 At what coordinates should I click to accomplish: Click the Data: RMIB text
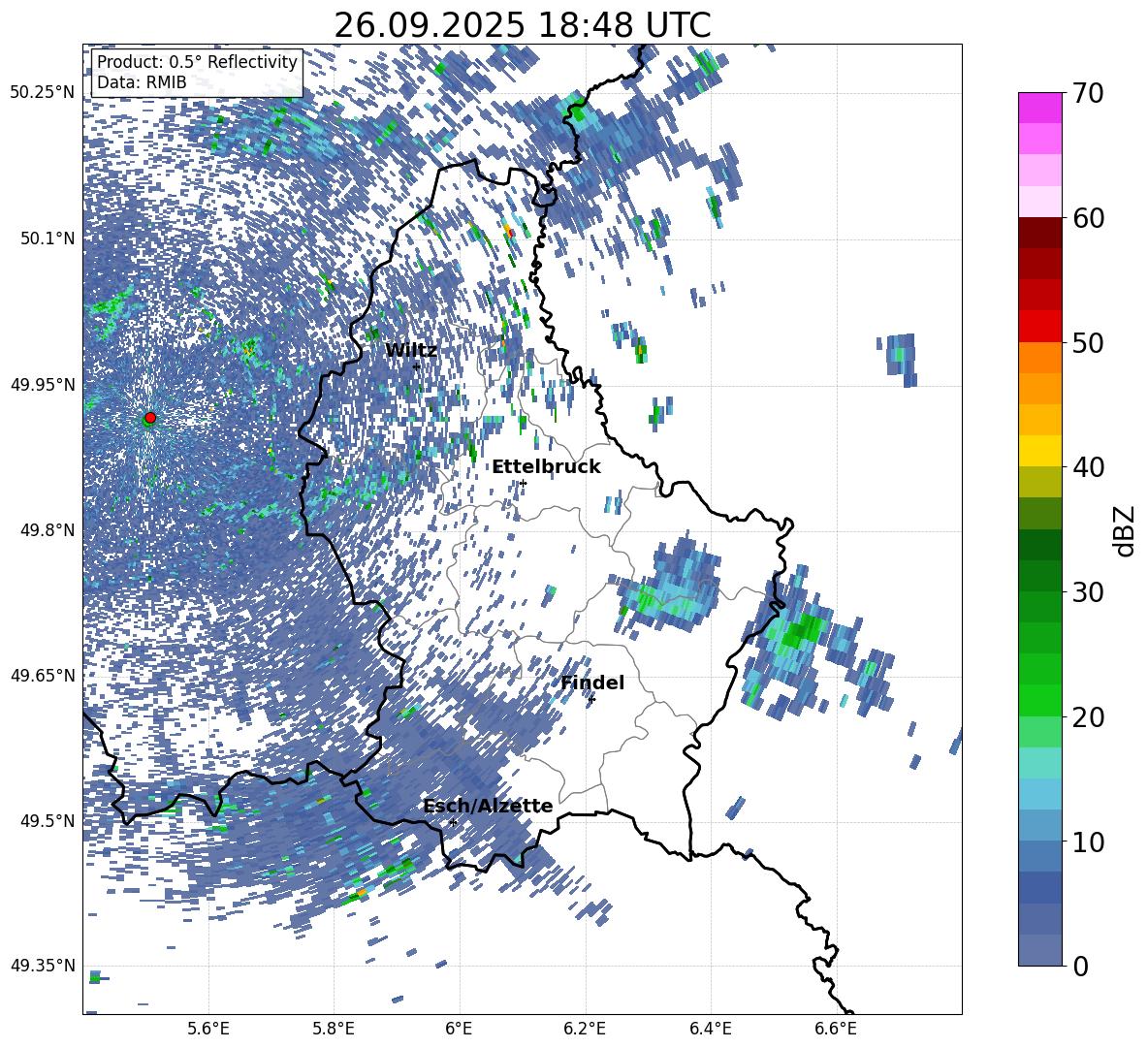coord(142,82)
